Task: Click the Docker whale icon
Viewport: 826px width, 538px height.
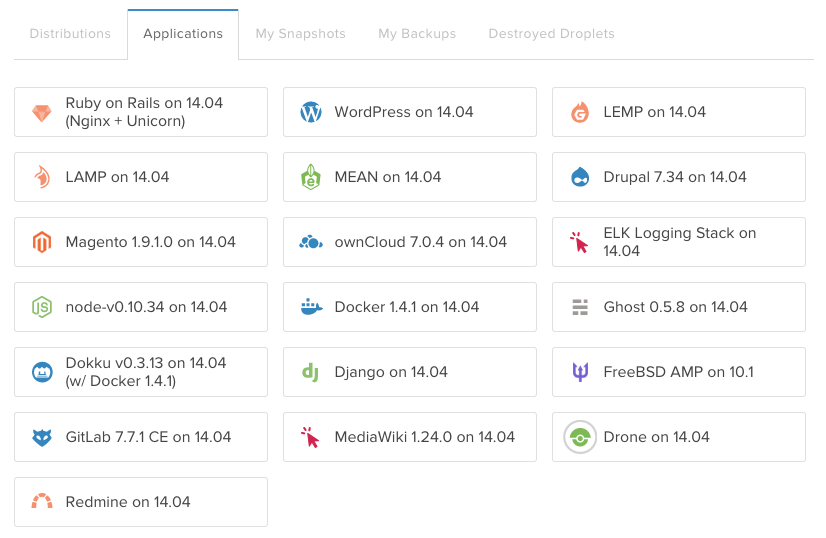Action: coord(311,307)
